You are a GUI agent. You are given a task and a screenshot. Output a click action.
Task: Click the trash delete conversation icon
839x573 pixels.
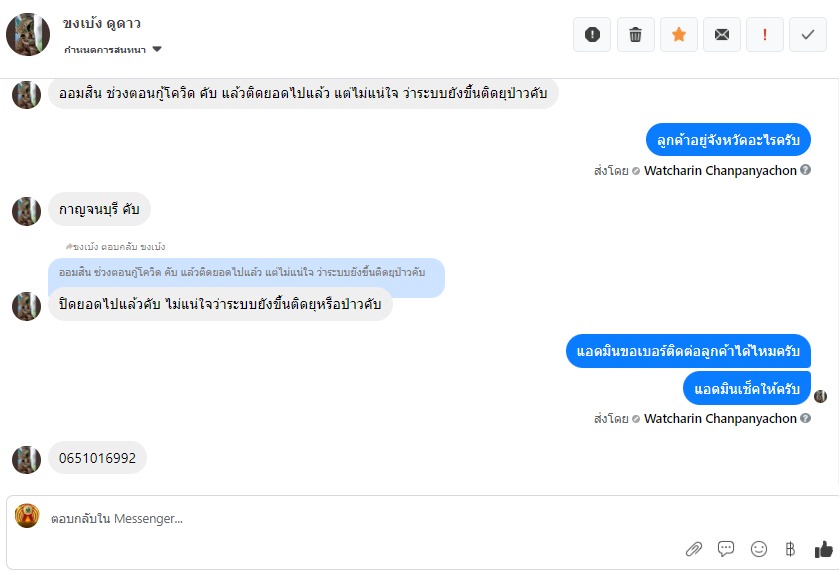(x=635, y=35)
